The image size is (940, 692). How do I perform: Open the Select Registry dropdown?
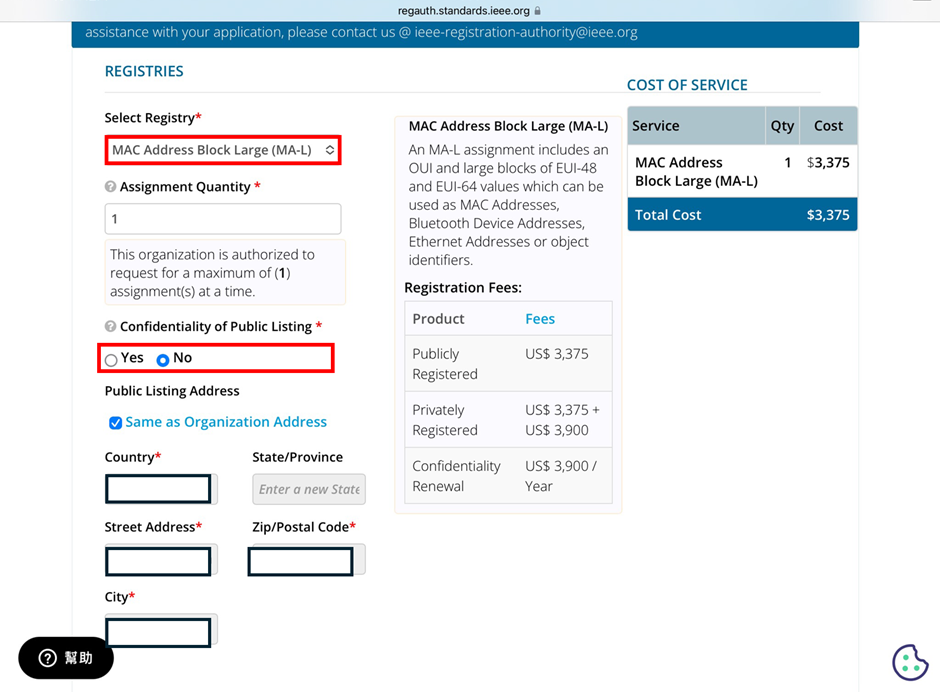click(223, 150)
